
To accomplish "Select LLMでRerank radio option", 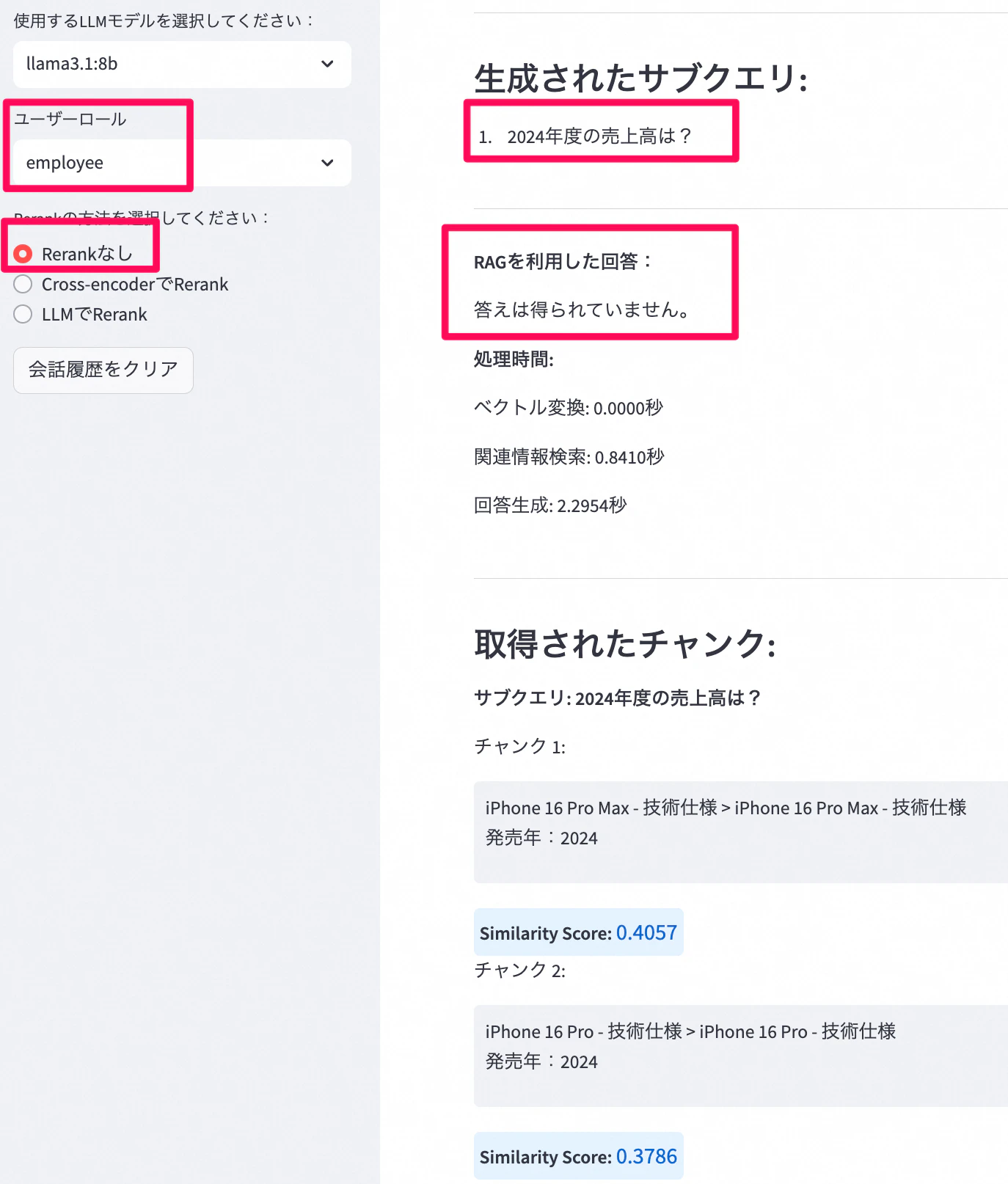I will pyautogui.click(x=81, y=314).
